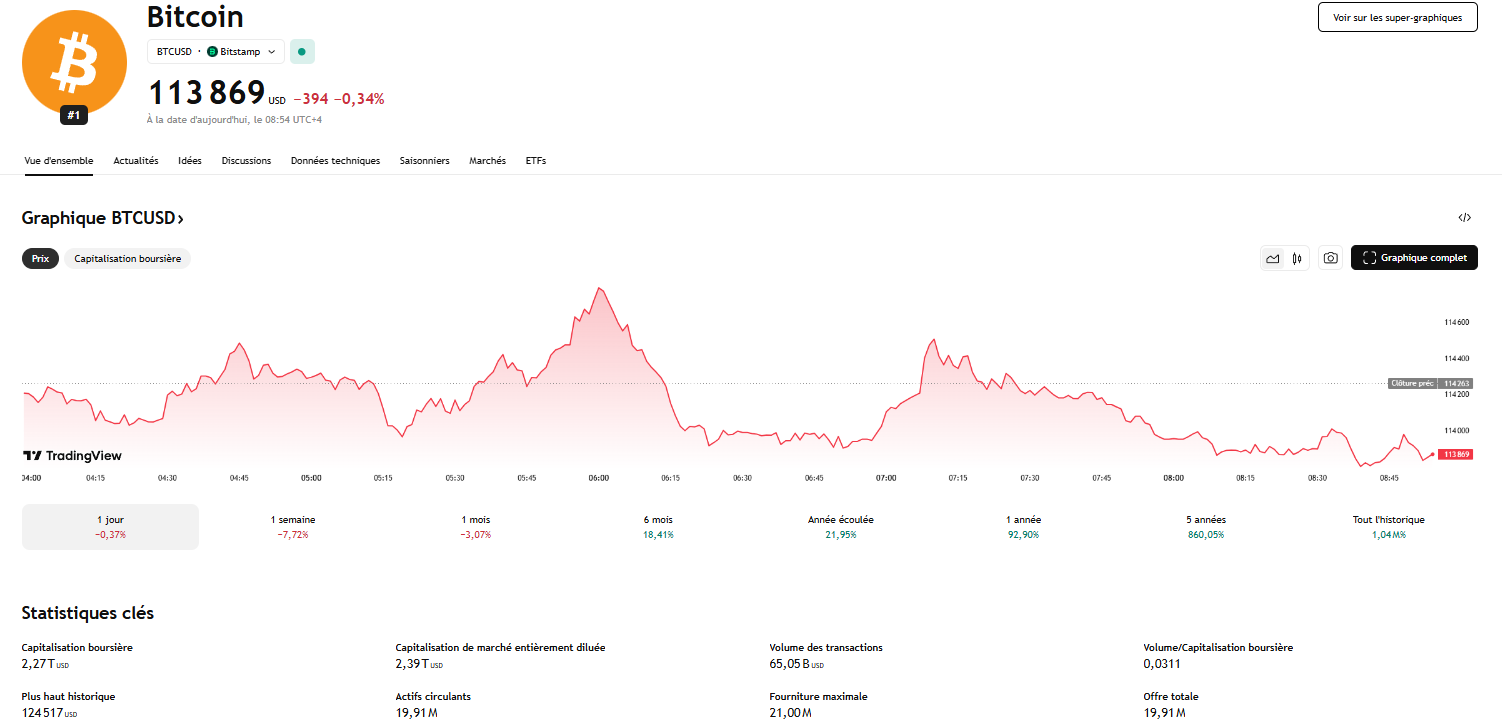Screen dimensions: 1502x724
Task: Open the Marchés tab
Action: 488,160
